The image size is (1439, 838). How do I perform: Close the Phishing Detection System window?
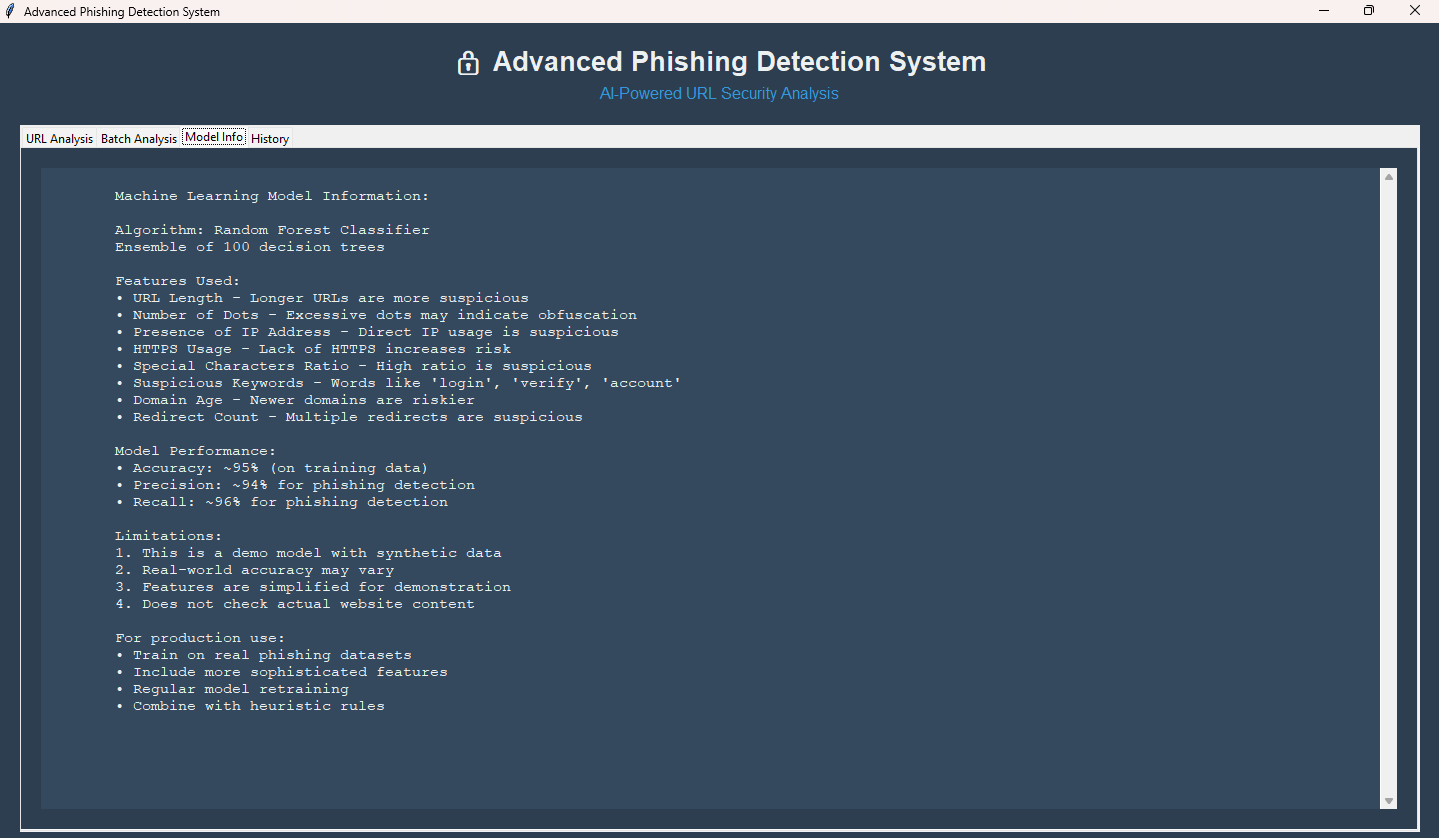tap(1414, 11)
